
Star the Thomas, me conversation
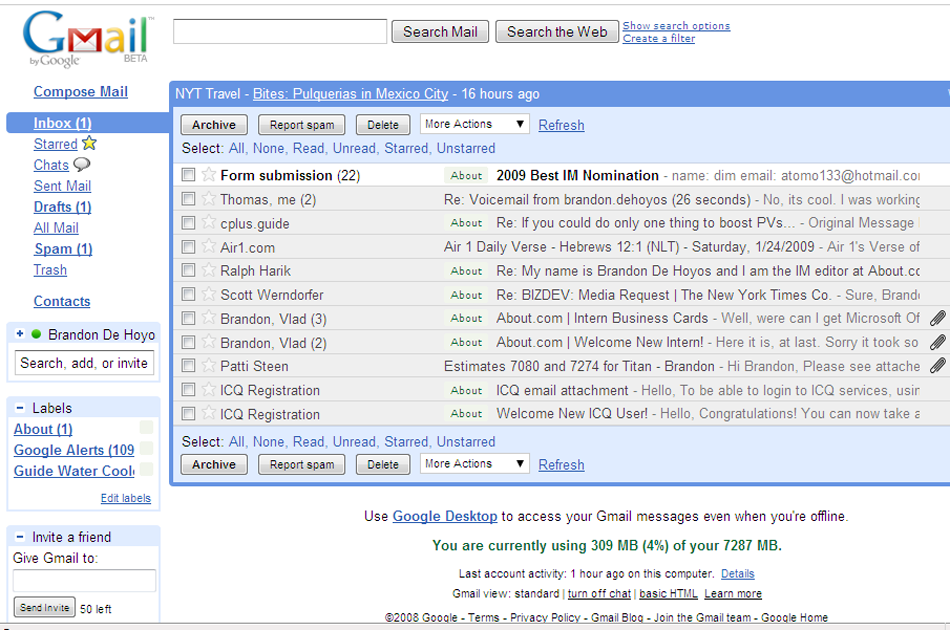point(208,199)
